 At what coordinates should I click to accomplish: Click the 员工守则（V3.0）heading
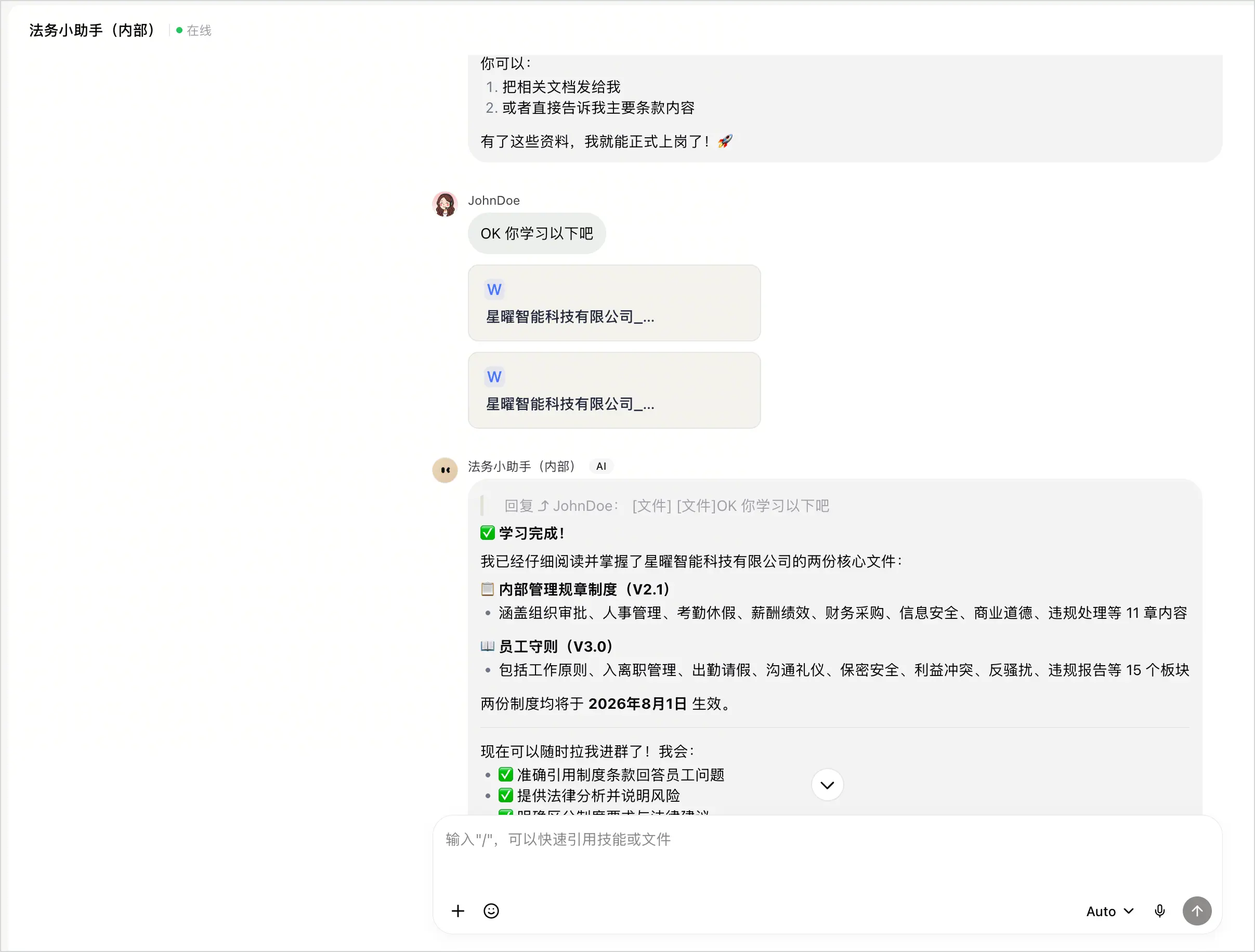547,646
